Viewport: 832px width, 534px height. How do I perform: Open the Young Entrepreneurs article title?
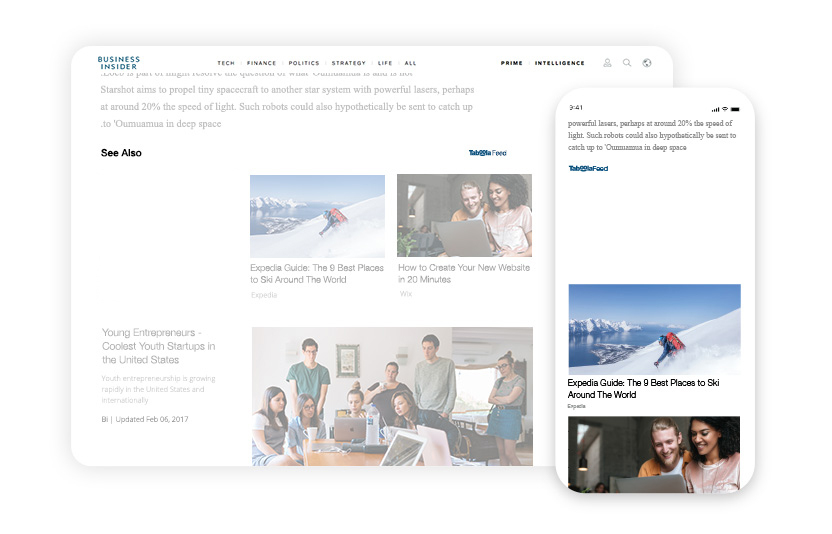pyautogui.click(x=152, y=345)
